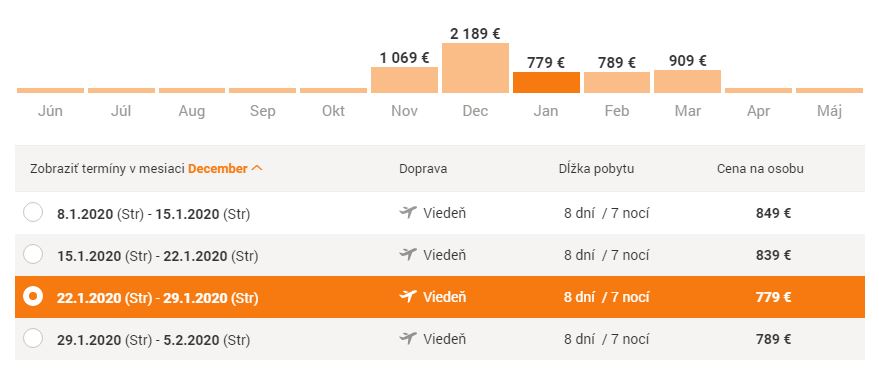Viewport: 879px width, 381px height.
Task: Collapse the December month chevron
Action: tap(257, 168)
